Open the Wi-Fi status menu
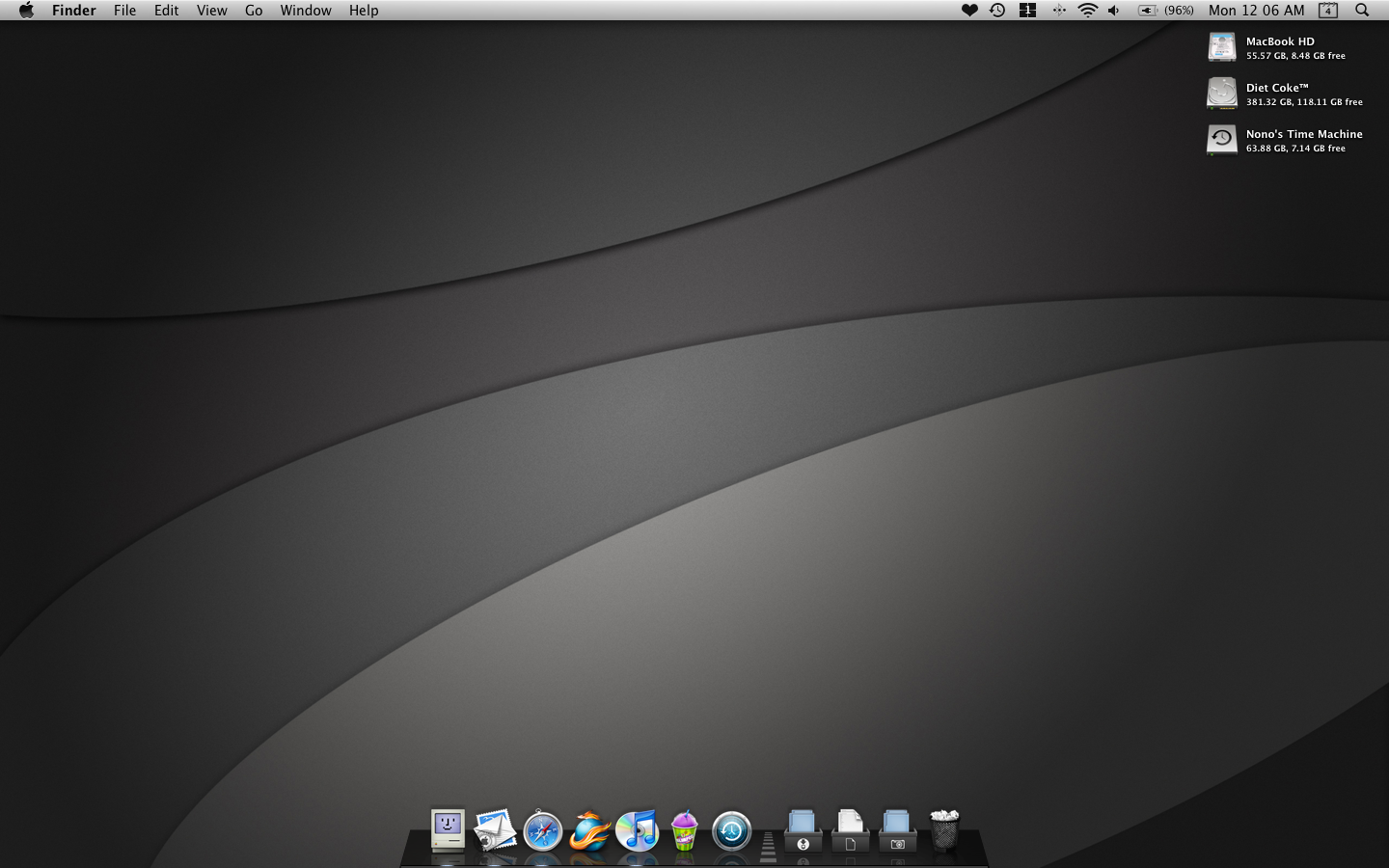This screenshot has width=1389, height=868. [x=1087, y=10]
